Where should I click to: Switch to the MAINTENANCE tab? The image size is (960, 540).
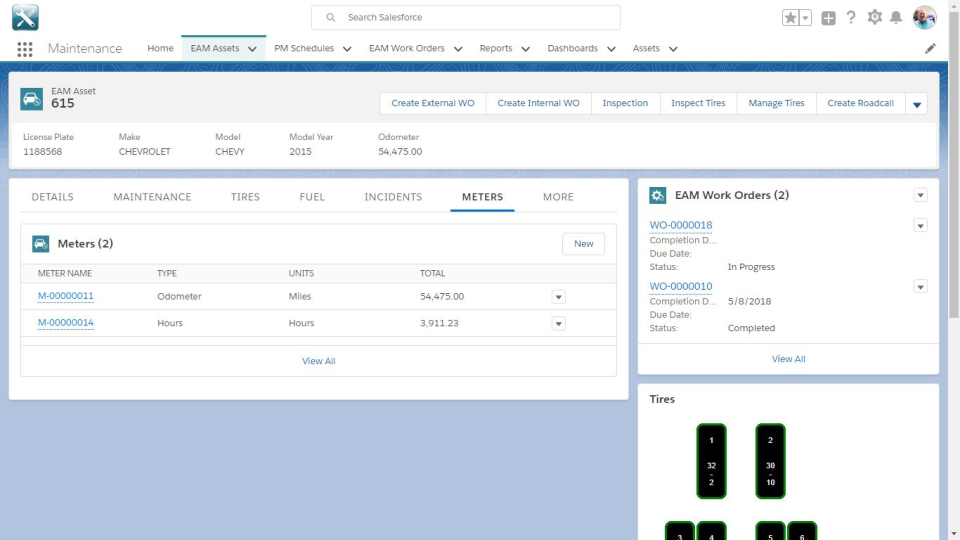[x=152, y=197]
